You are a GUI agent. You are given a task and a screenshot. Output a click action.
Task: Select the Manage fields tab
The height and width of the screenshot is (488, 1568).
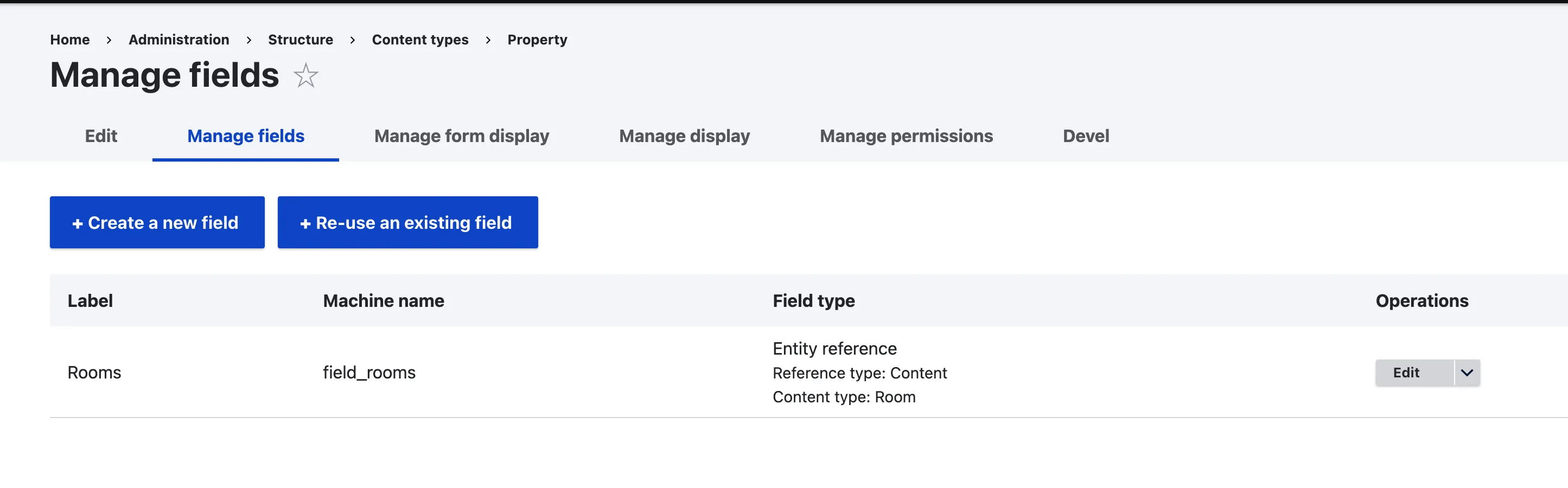245,136
